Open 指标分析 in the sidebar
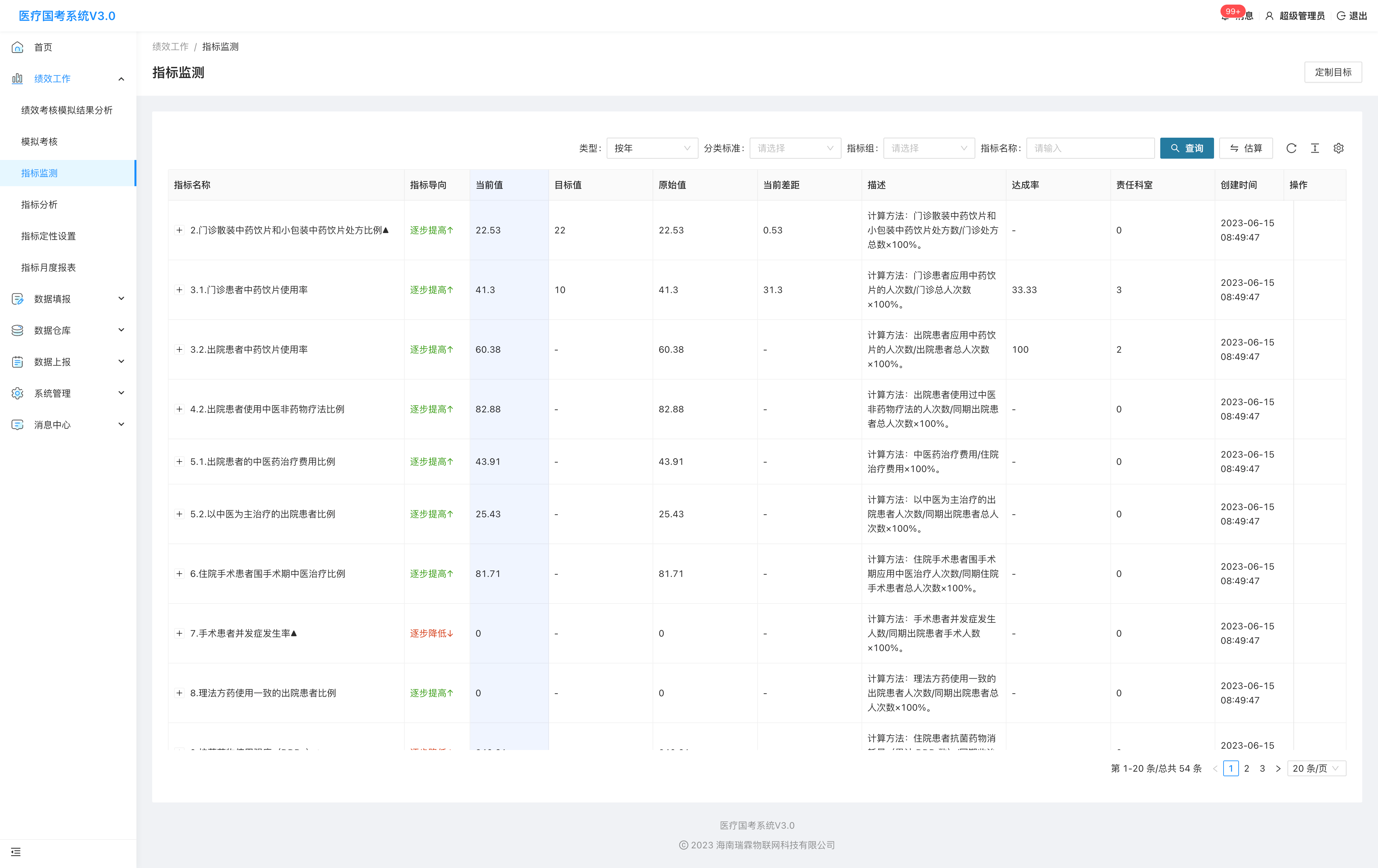The image size is (1378, 868). (x=39, y=204)
